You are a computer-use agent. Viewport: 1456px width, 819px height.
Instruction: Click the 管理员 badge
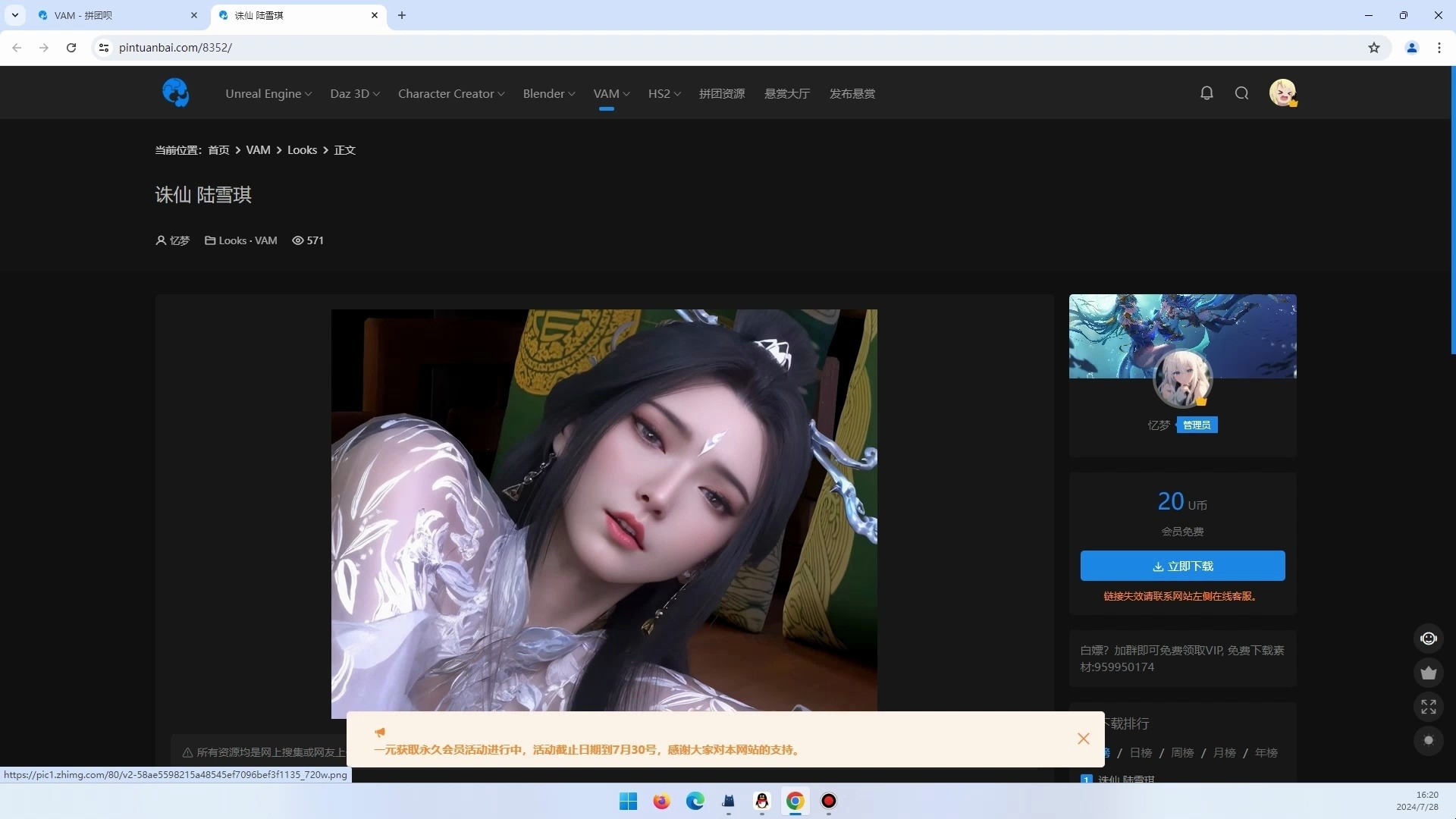tap(1197, 425)
